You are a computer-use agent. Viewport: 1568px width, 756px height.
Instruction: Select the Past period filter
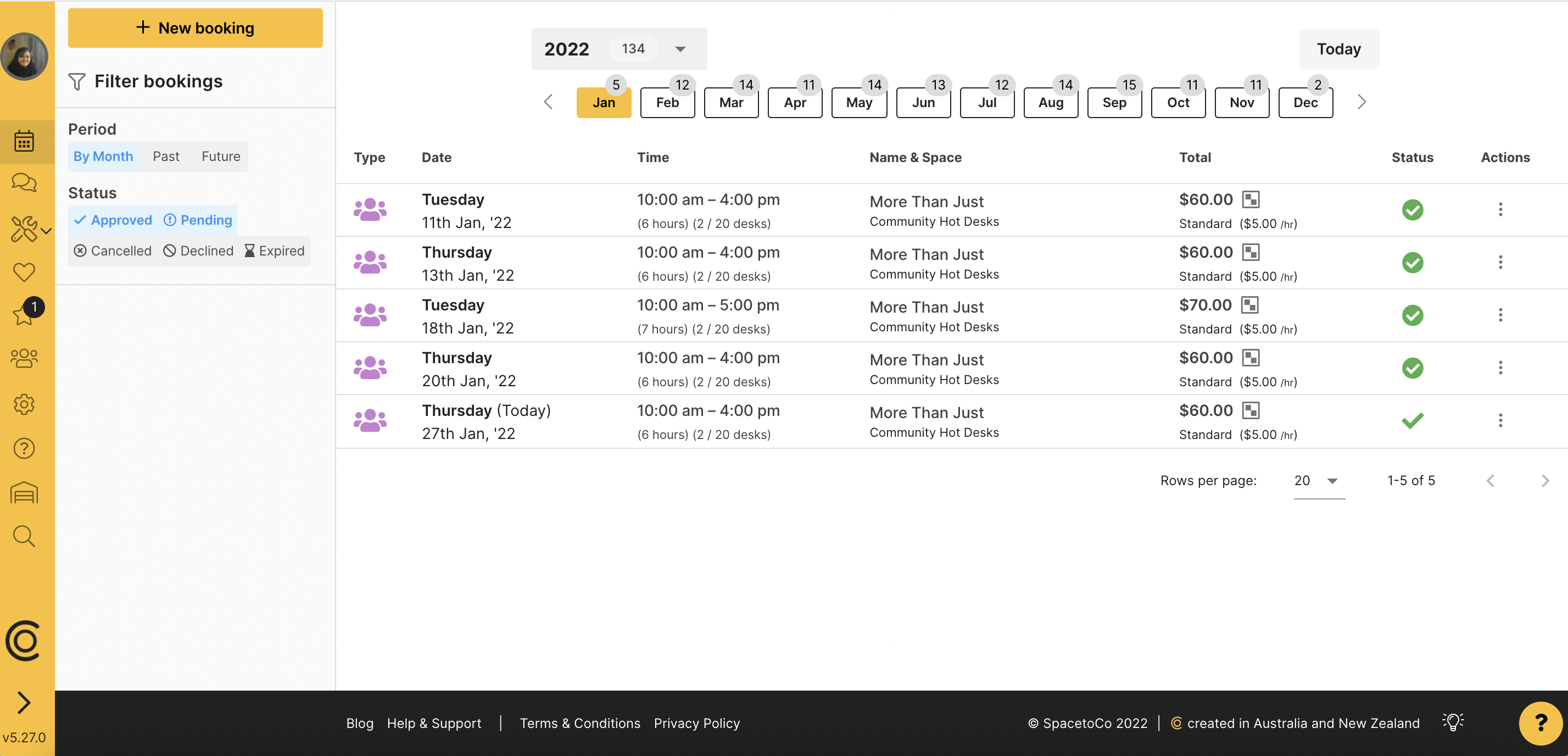tap(165, 156)
